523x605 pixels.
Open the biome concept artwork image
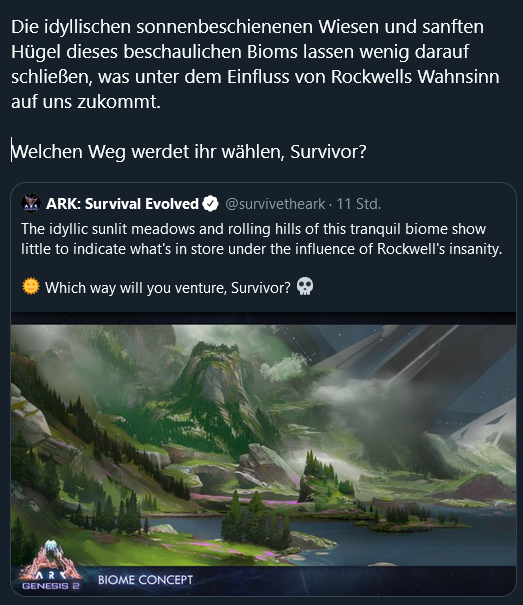264,446
